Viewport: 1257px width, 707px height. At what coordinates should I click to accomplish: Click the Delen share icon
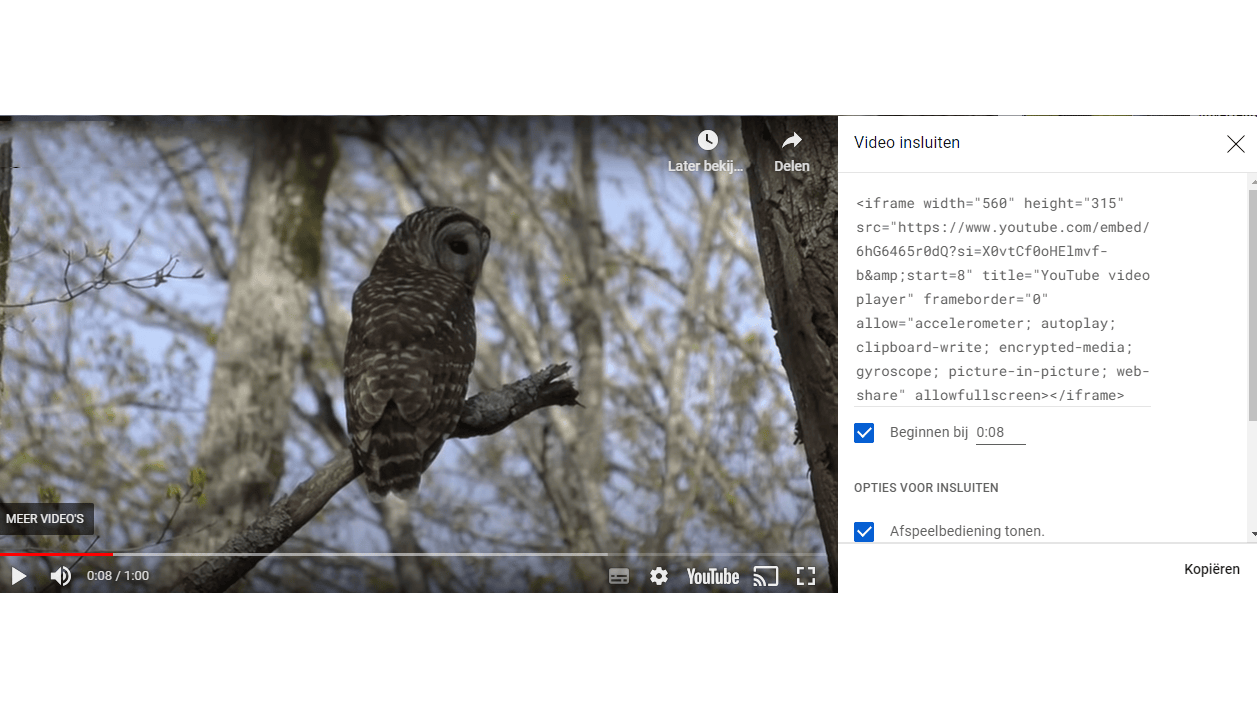(x=792, y=151)
